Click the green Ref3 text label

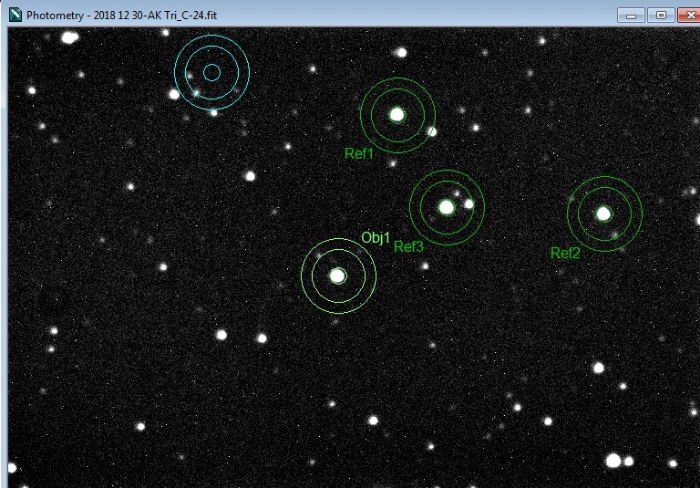408,247
